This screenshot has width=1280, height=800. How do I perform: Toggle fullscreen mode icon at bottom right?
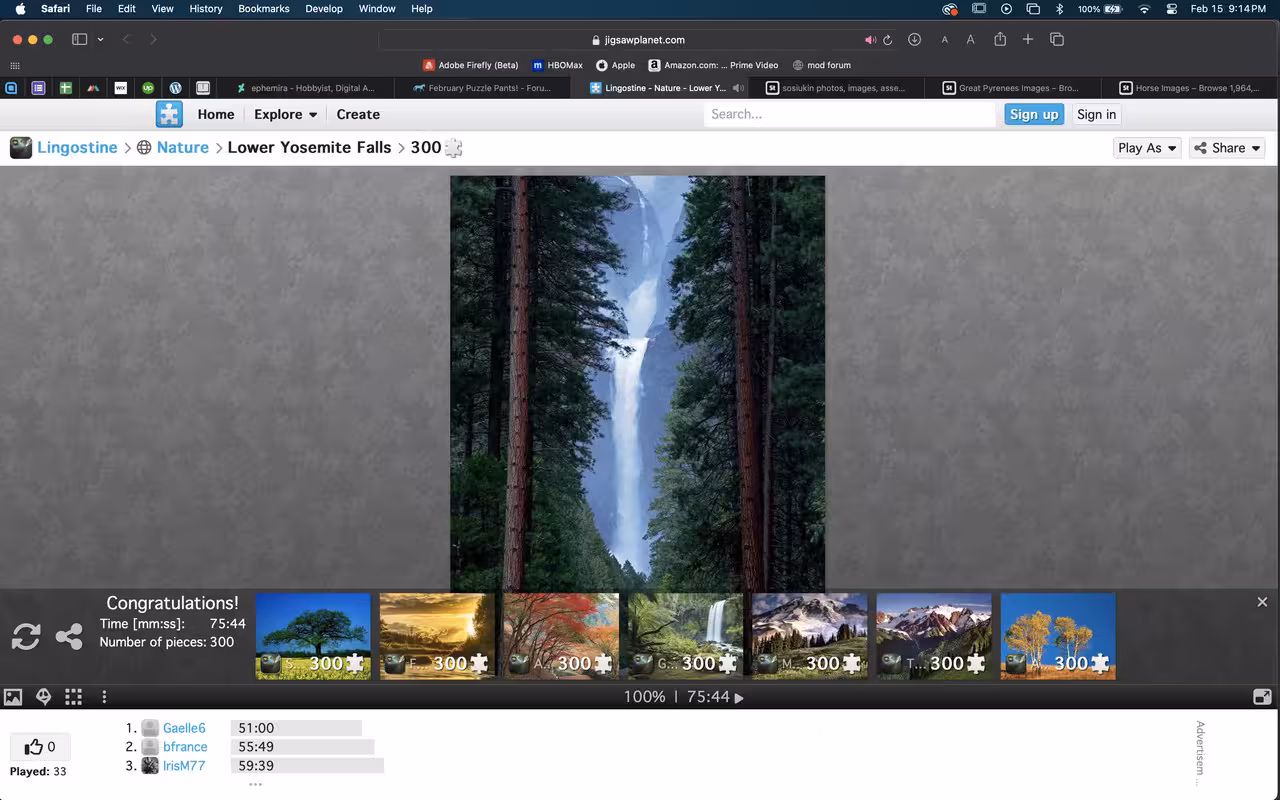[1262, 697]
